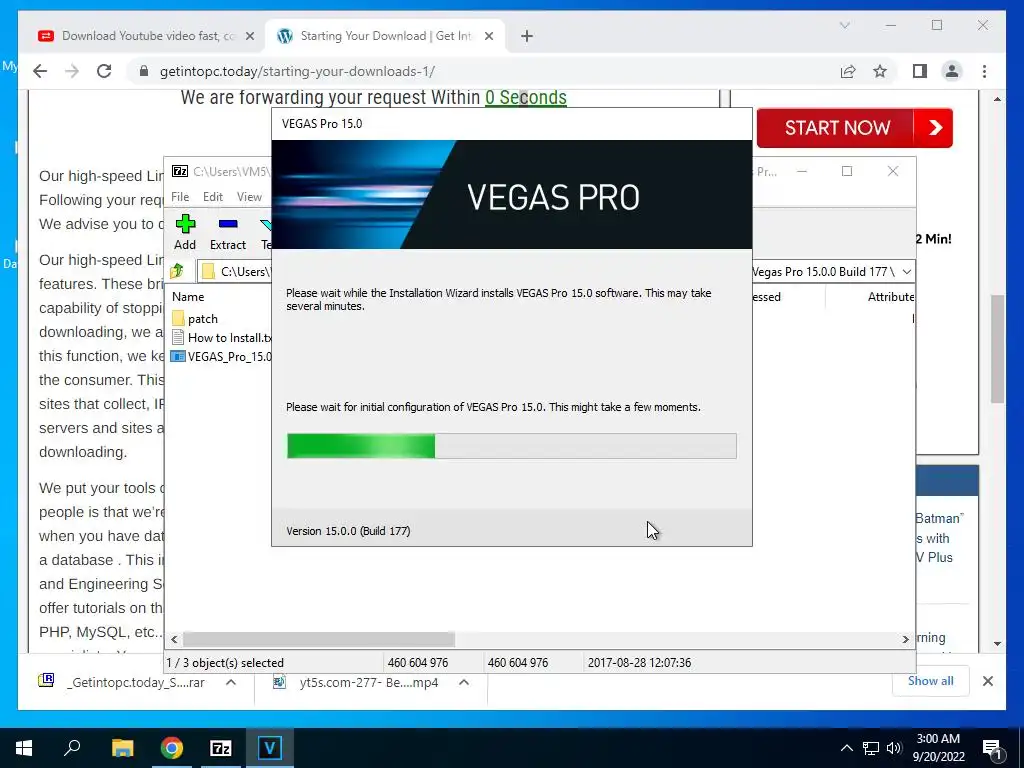1024x768 pixels.
Task: Click the 2017-08-28 12:07:36 status text
Action: pos(639,663)
